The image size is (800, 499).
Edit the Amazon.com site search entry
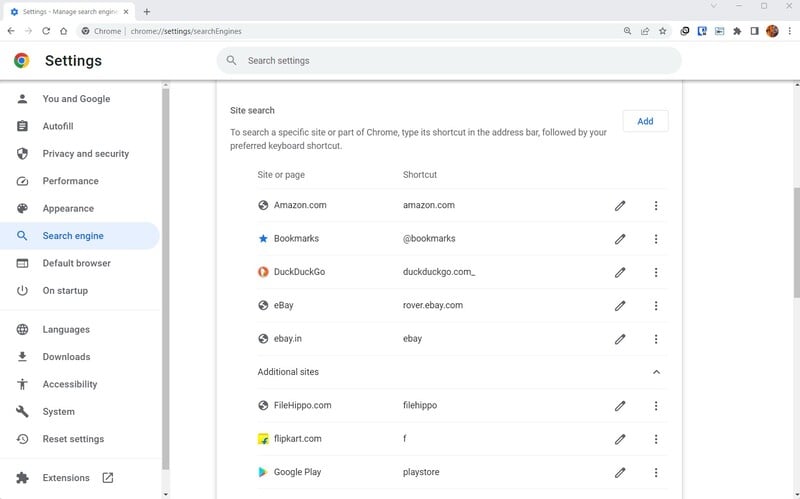click(x=619, y=206)
